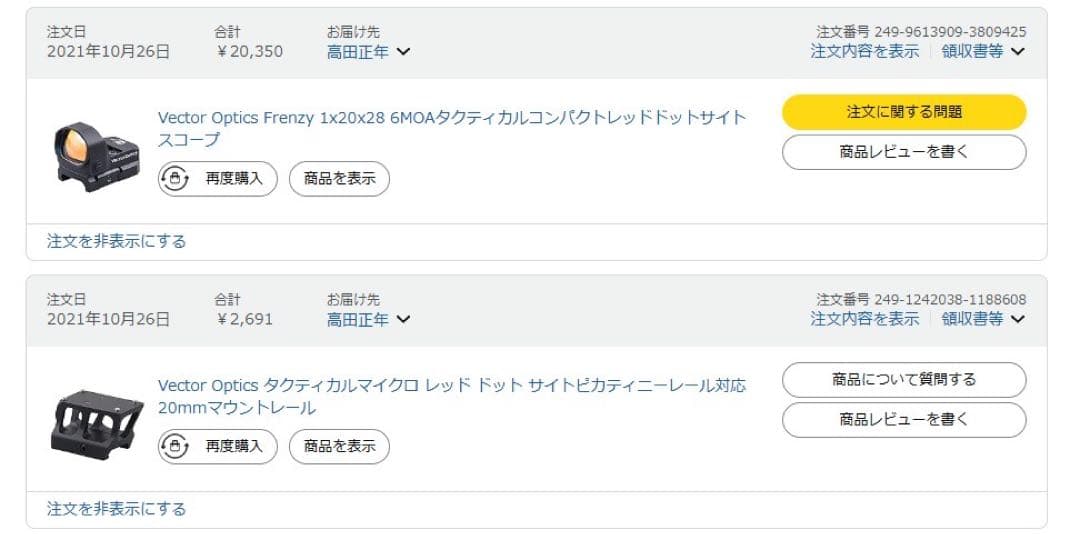Click 商品を表示 for the Frenzy sight

tap(339, 179)
